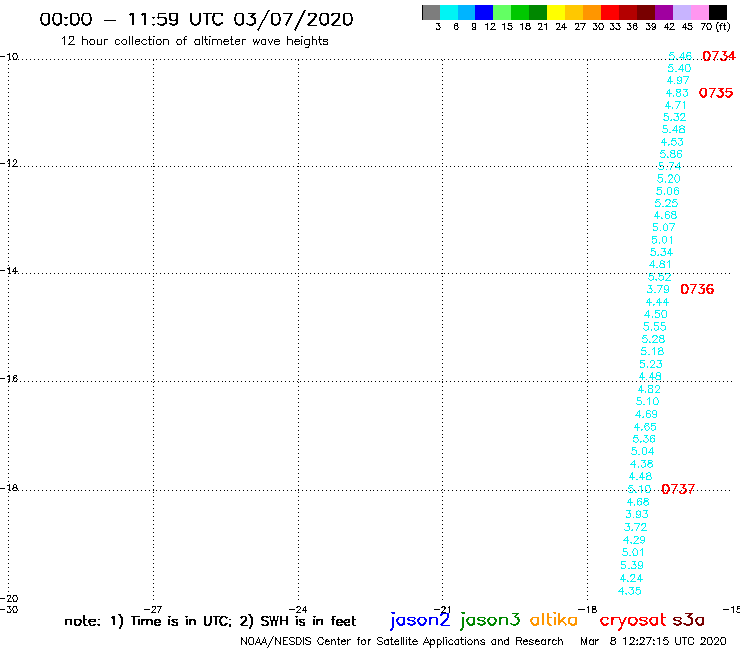Click wave height value 4.24
This screenshot has height=650, width=740.
[x=631, y=578]
